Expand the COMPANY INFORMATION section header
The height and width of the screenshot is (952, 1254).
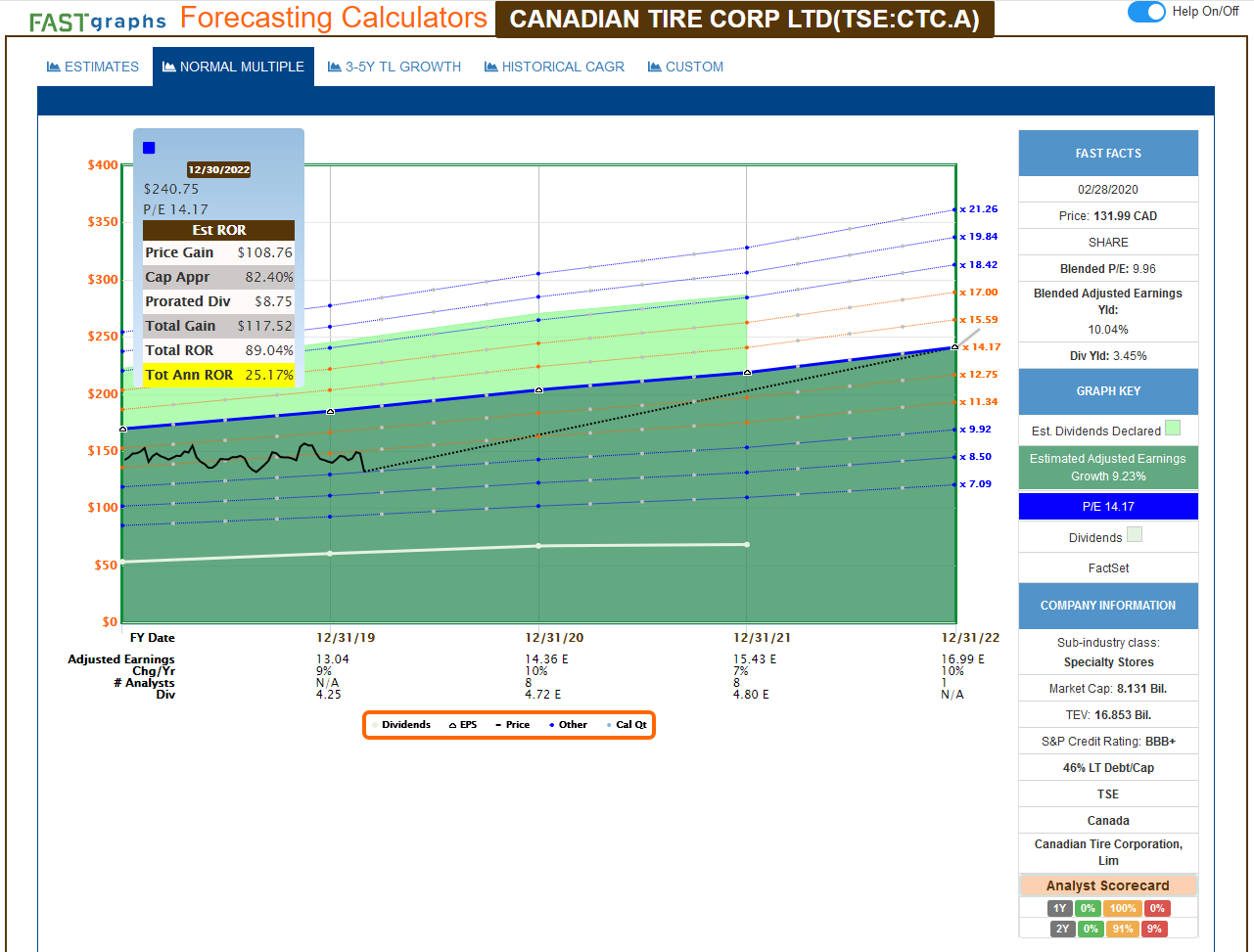coord(1108,606)
